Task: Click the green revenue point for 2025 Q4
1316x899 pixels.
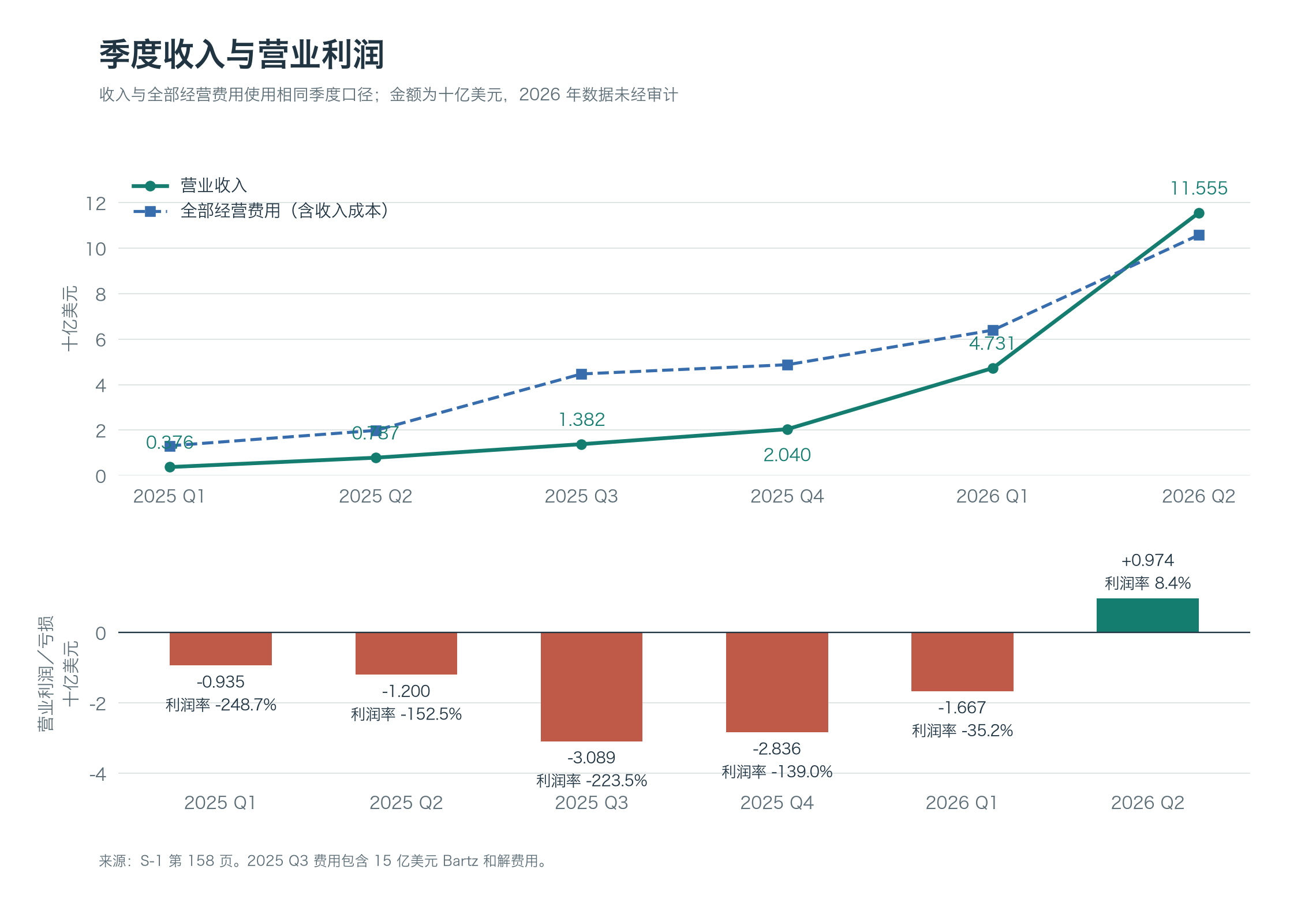Action: pyautogui.click(x=787, y=429)
